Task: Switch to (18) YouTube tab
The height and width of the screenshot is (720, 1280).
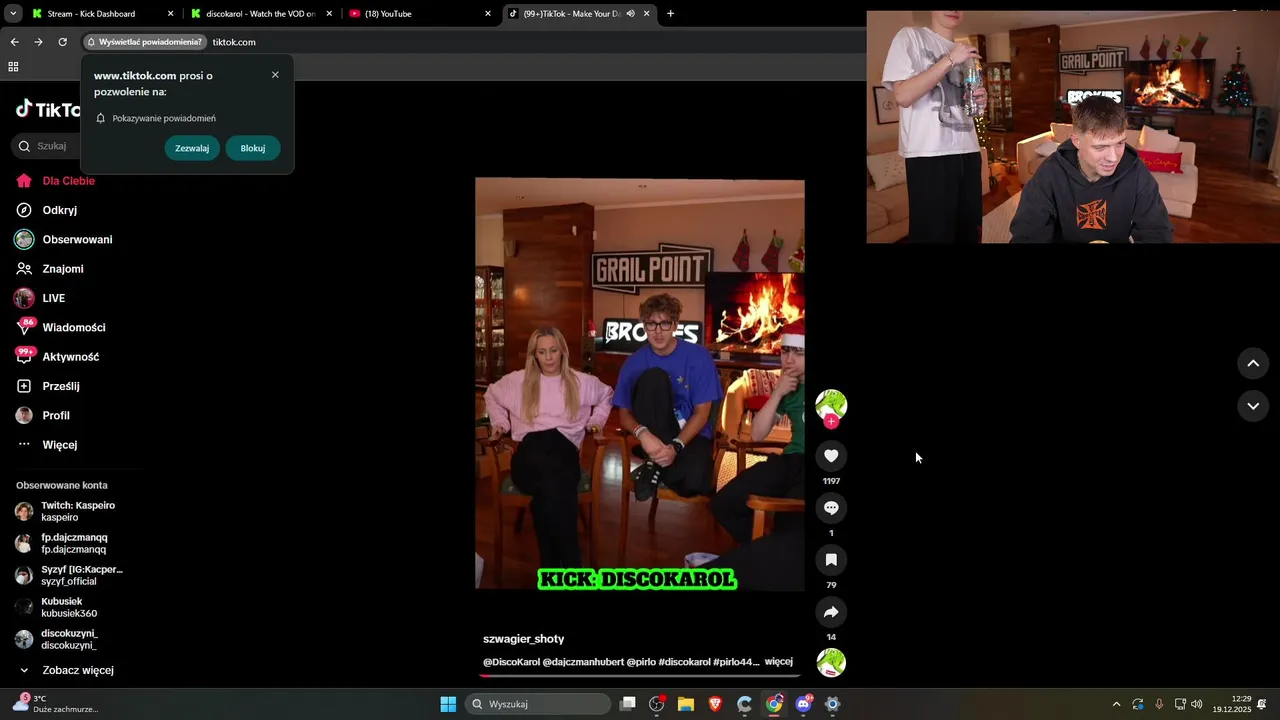Action: [420, 14]
